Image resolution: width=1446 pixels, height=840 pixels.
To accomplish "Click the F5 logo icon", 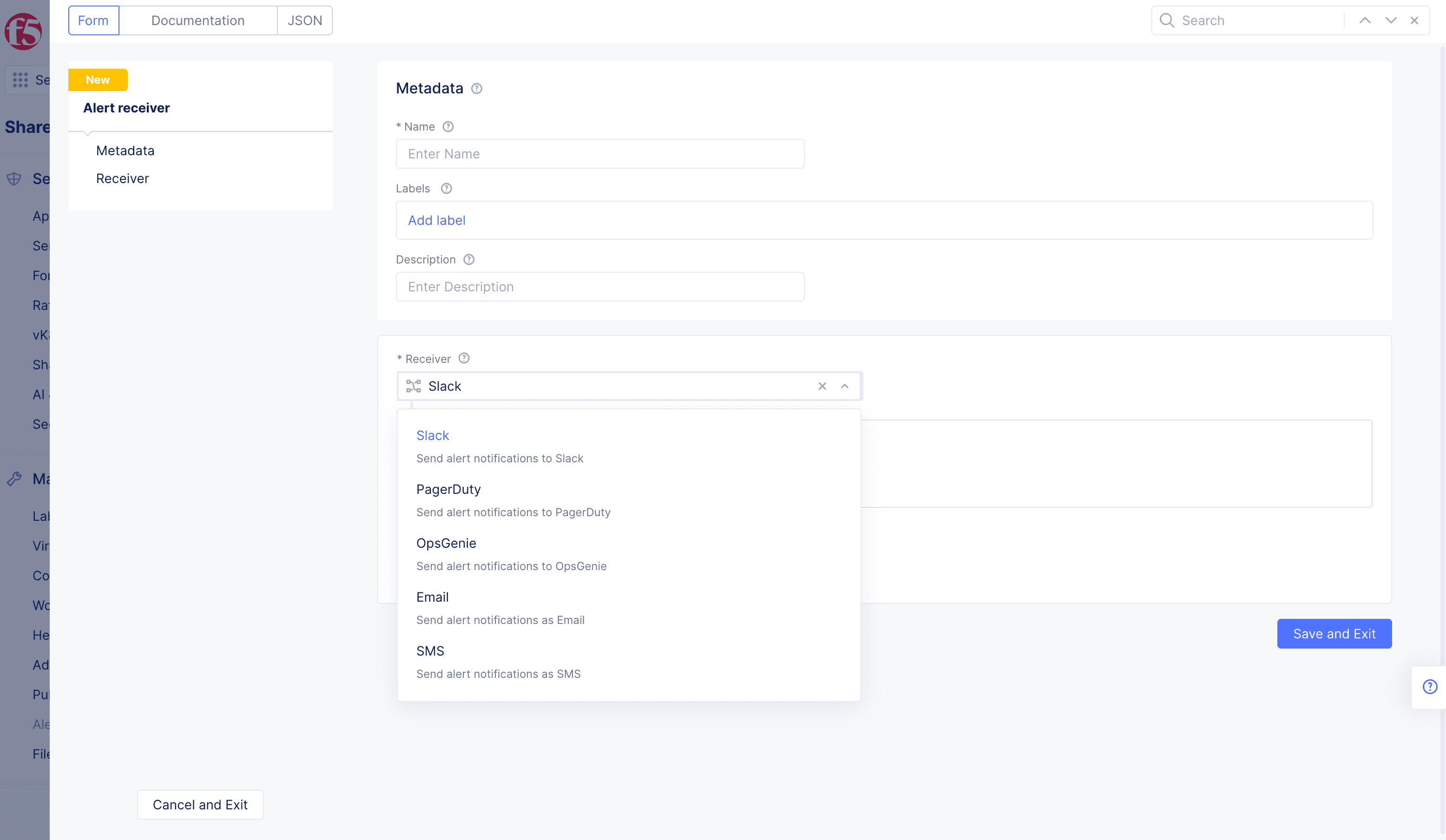I will [x=23, y=31].
